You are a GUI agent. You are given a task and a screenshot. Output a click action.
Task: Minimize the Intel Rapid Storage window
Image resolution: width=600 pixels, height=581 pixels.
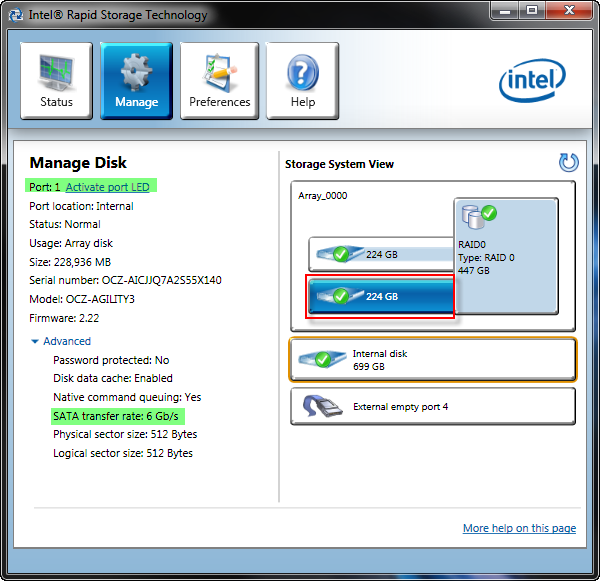(x=505, y=11)
